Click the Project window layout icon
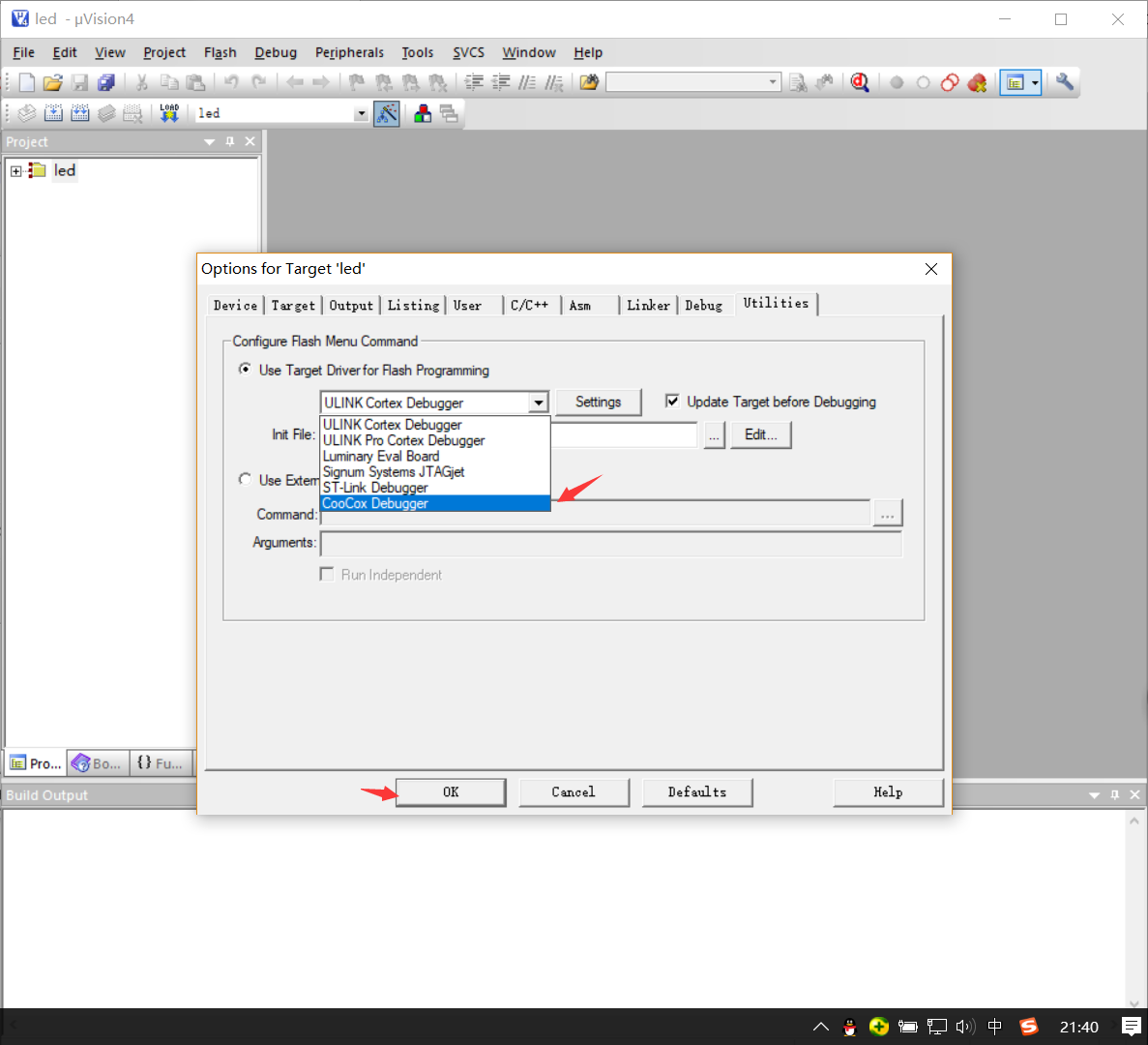The width and height of the screenshot is (1148, 1045). click(1015, 83)
